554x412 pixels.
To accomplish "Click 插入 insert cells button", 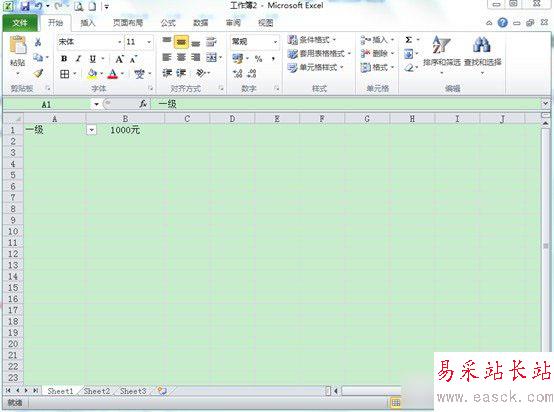I will [377, 40].
